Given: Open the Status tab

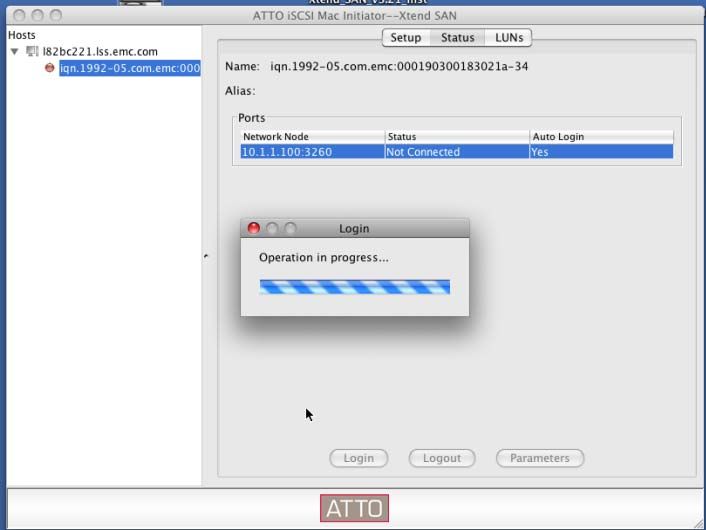Looking at the screenshot, I should [457, 37].
